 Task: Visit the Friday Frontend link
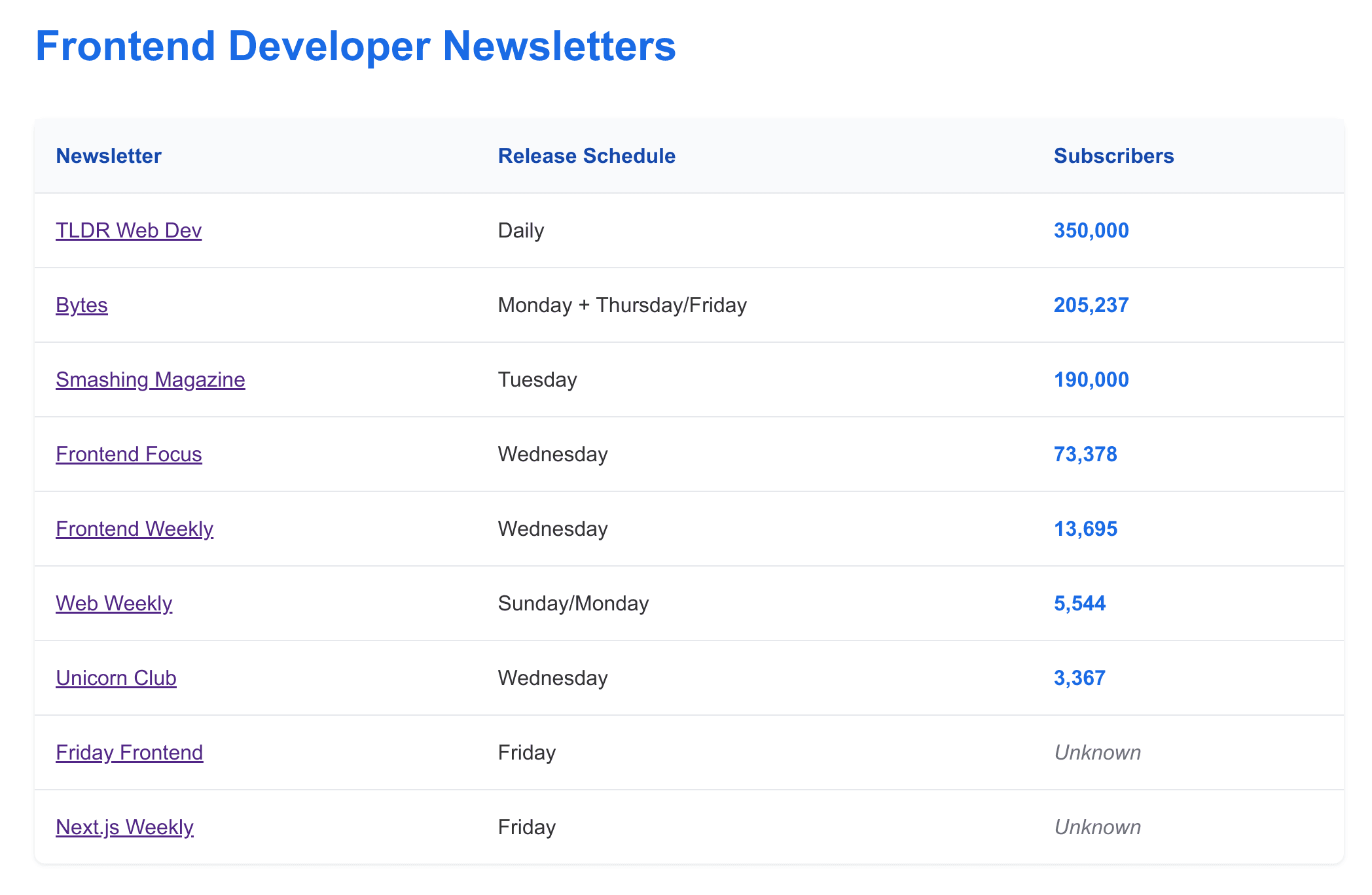129,752
